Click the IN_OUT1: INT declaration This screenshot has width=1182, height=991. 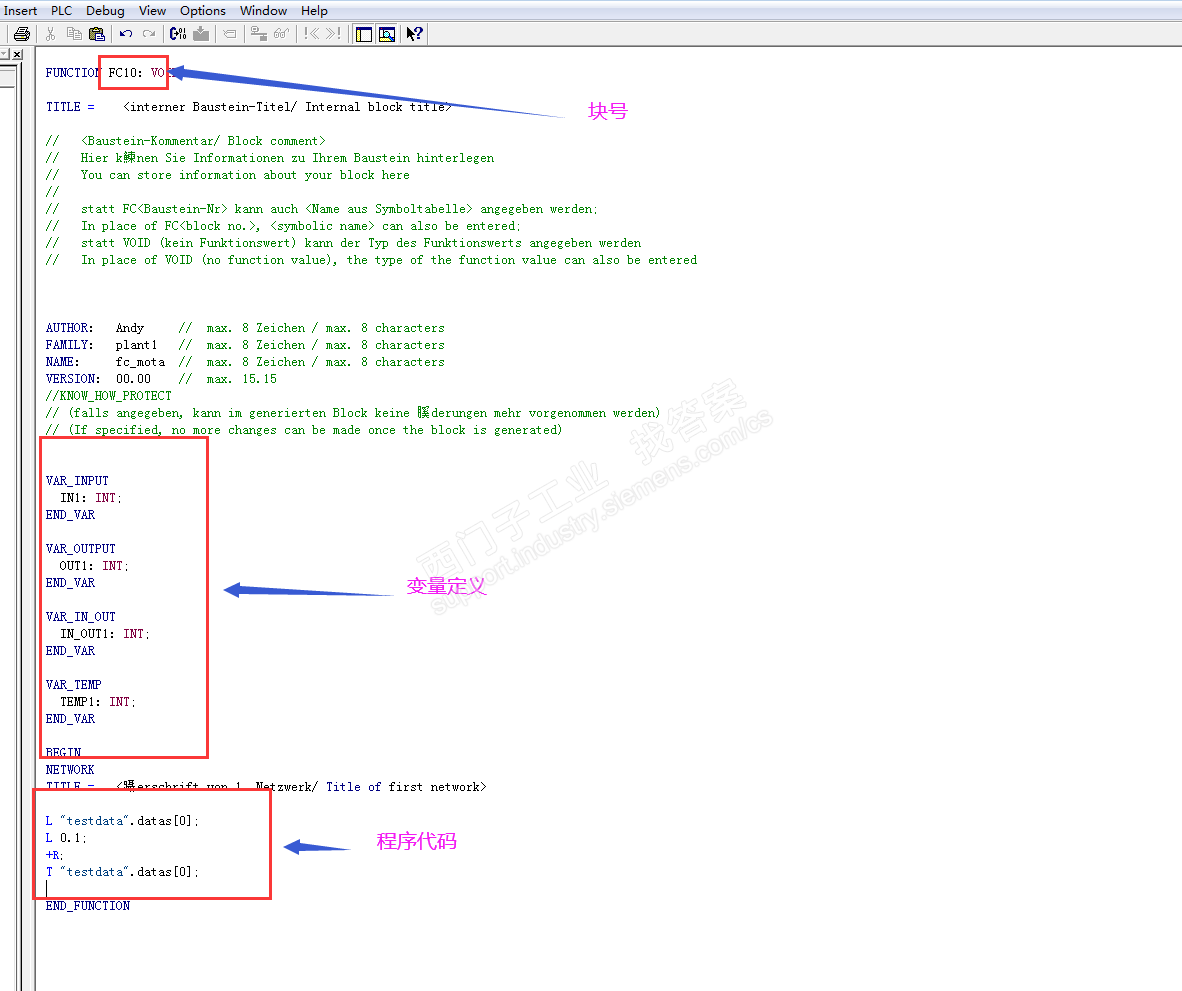tap(105, 634)
